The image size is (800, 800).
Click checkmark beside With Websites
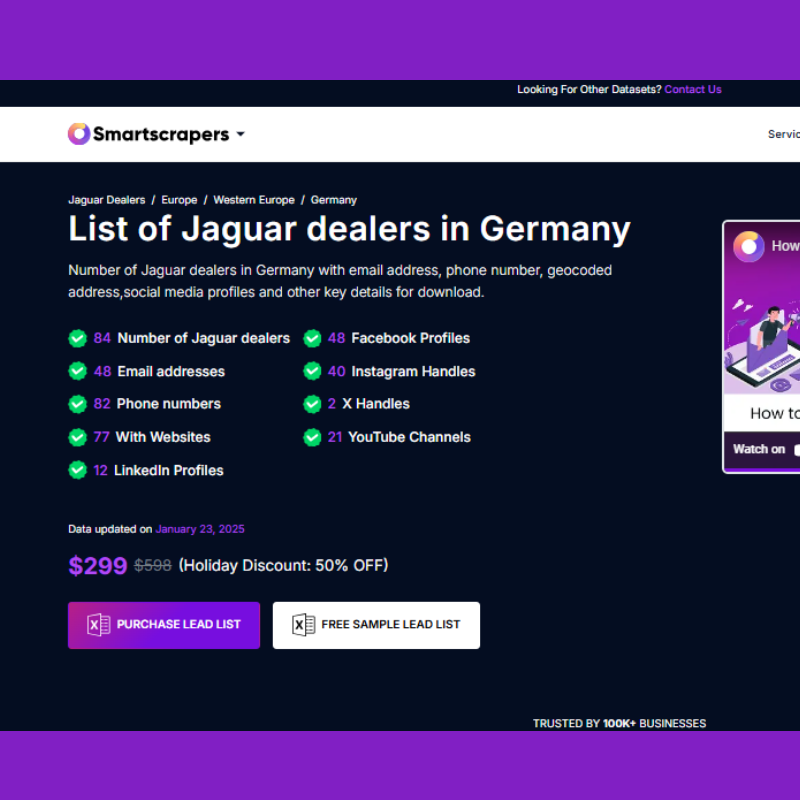(78, 437)
